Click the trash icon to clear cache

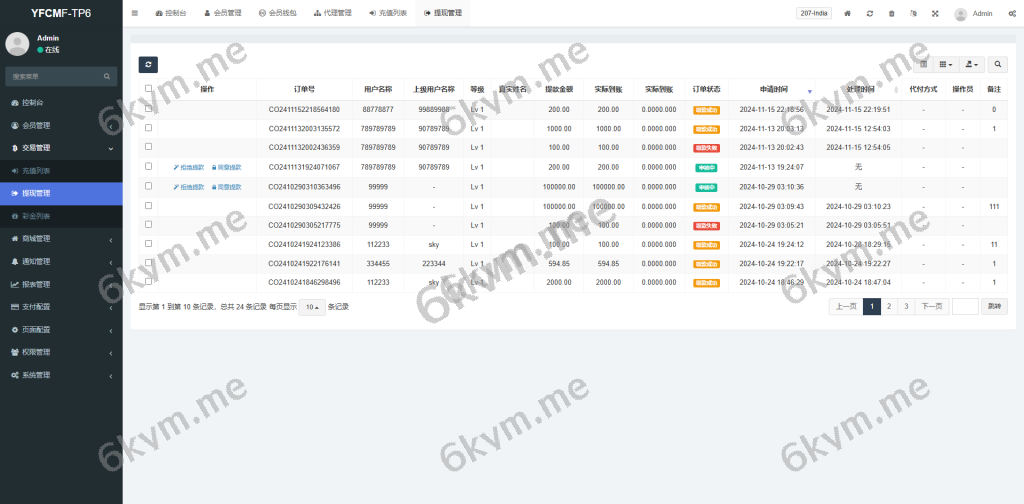tap(892, 13)
